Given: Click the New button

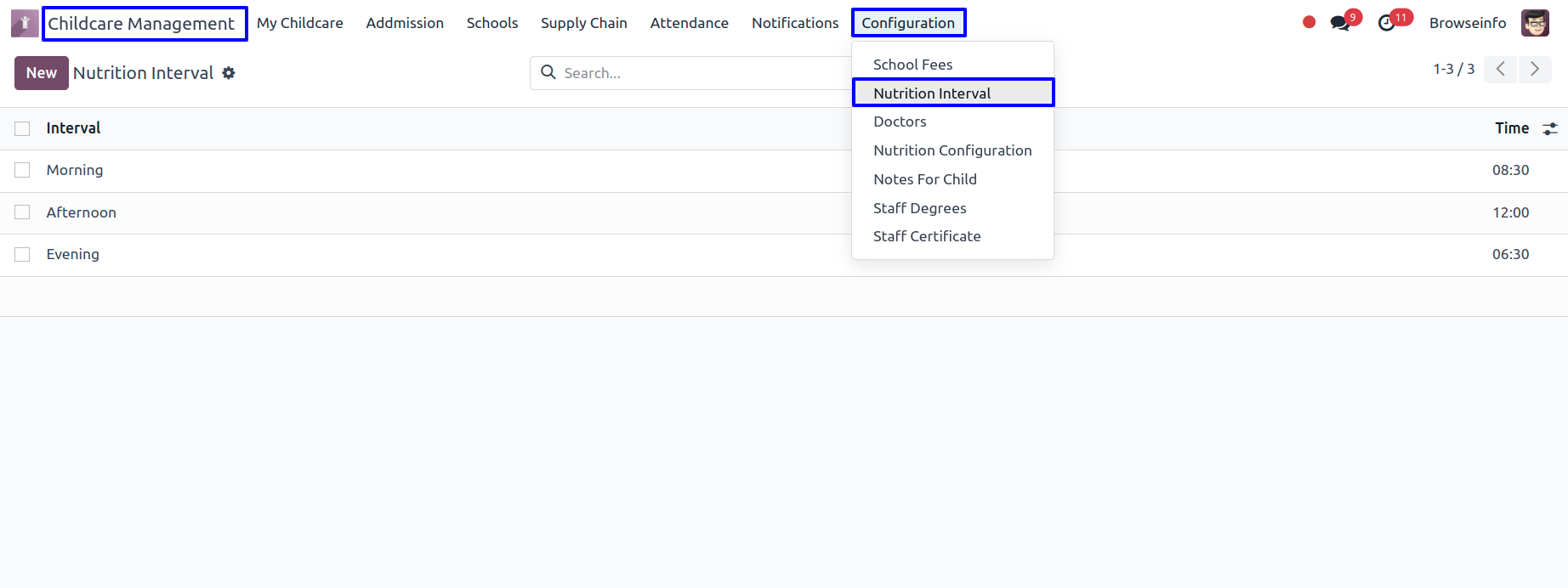Looking at the screenshot, I should pos(42,73).
